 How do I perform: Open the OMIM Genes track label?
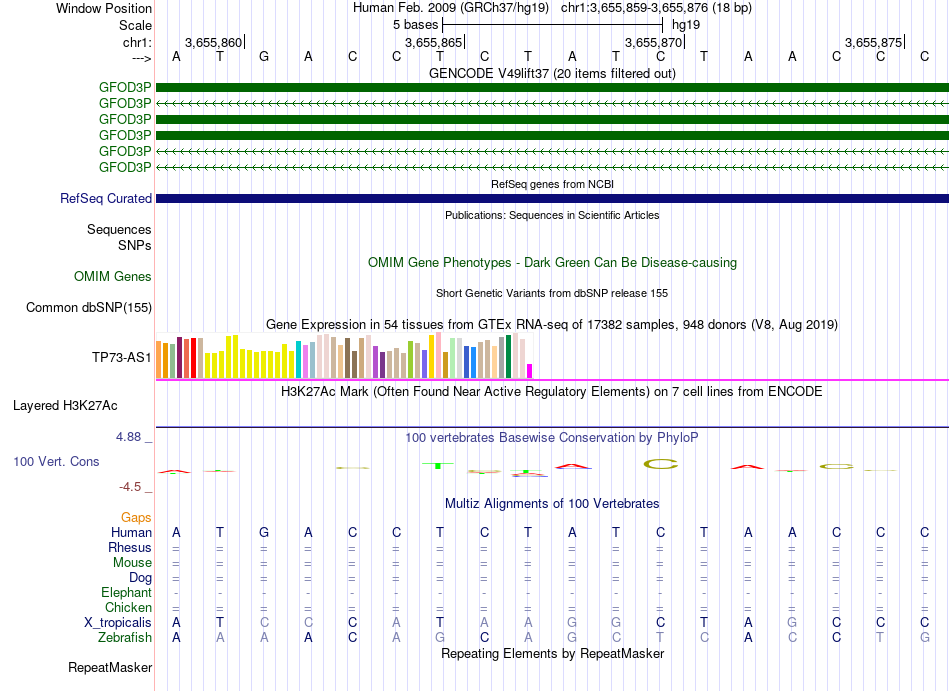tap(113, 277)
